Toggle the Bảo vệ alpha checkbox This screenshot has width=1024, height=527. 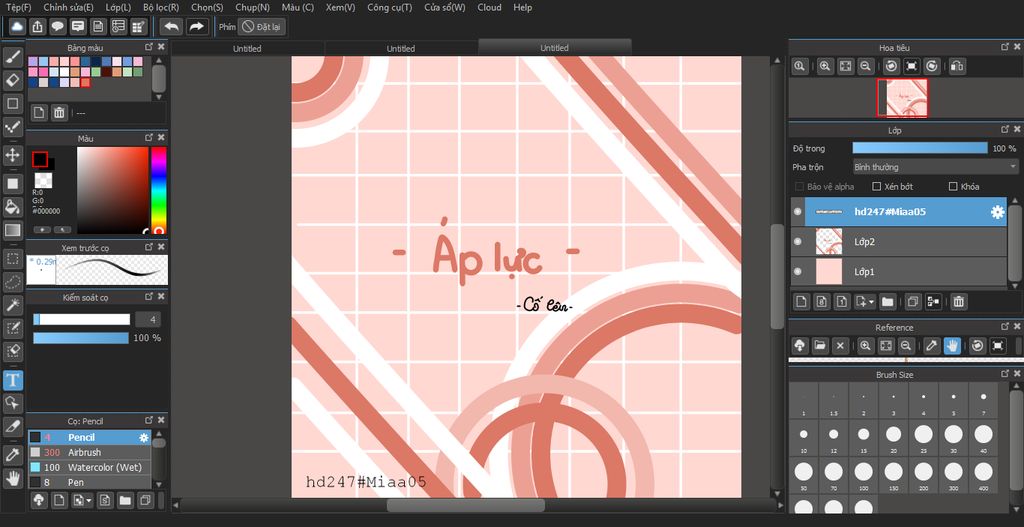(x=799, y=187)
